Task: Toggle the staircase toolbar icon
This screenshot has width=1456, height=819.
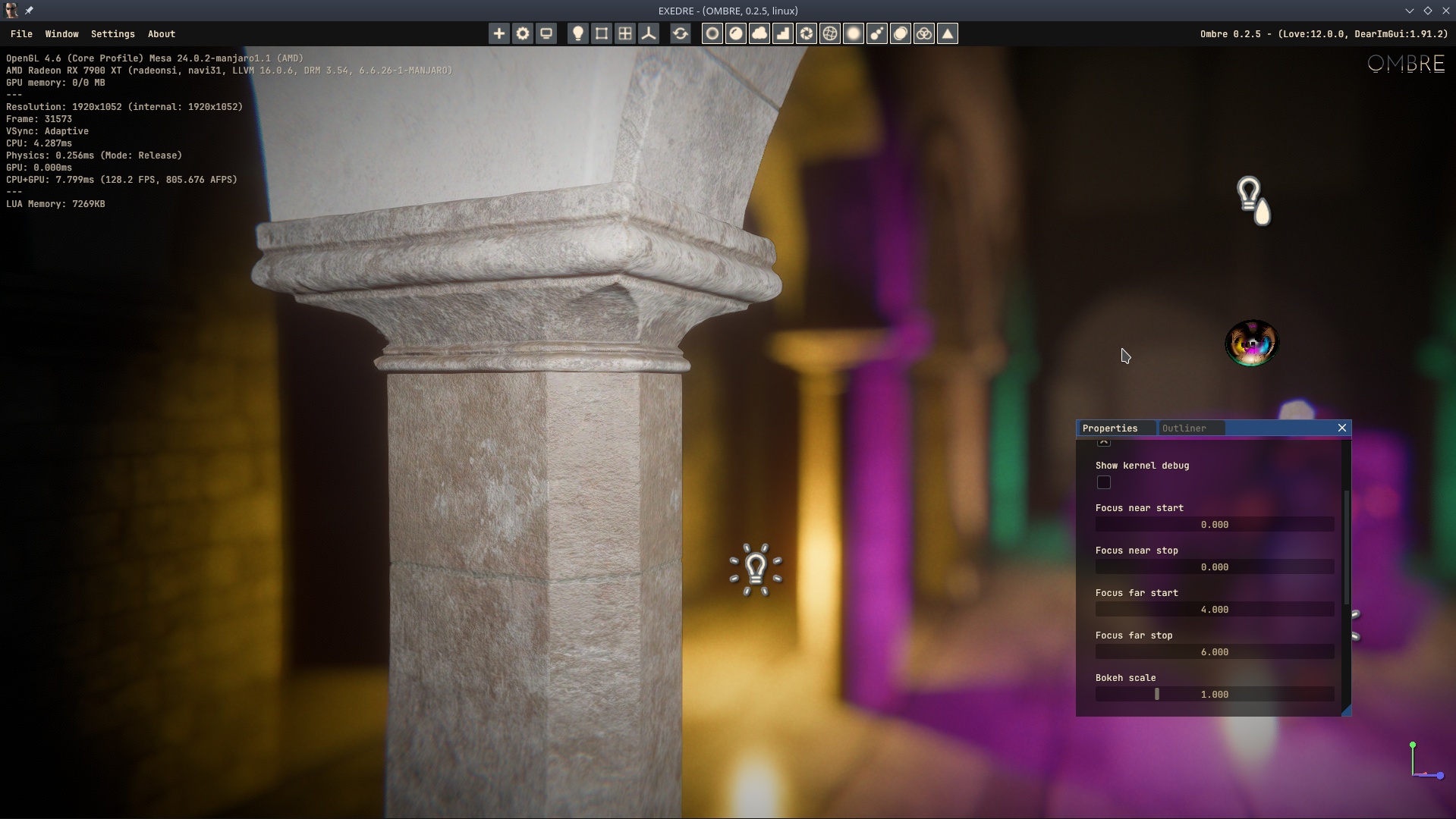Action: click(783, 33)
